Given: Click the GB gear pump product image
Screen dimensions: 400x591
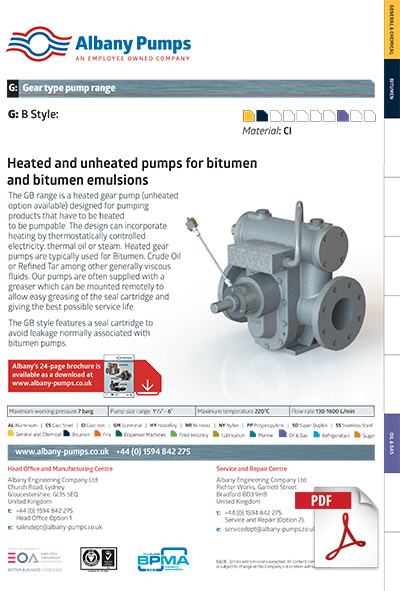Looking at the screenshot, I should (277, 278).
